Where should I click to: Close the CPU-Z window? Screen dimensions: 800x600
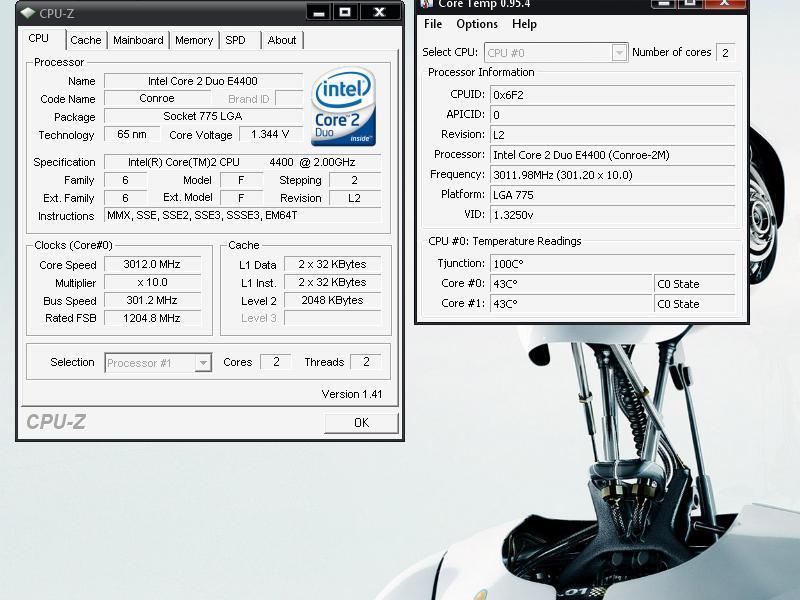379,12
